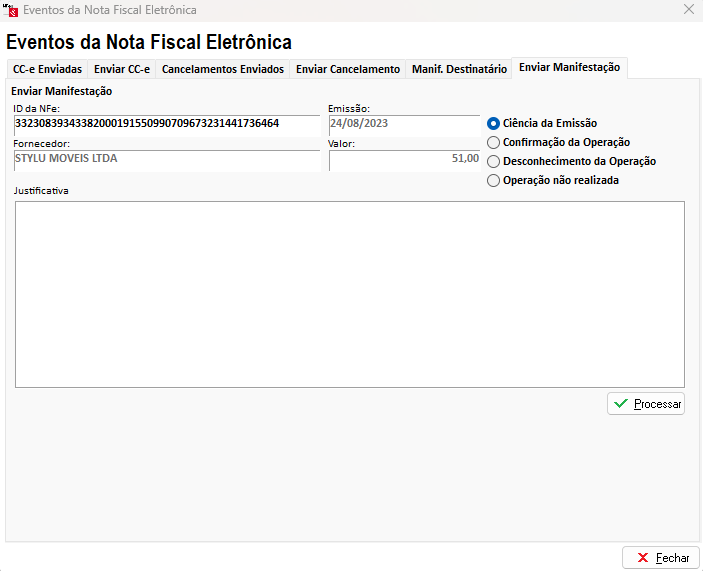Viewport: 703px width, 571px height.
Task: Go to the Cancelamentos Enviados tab
Action: point(222,69)
